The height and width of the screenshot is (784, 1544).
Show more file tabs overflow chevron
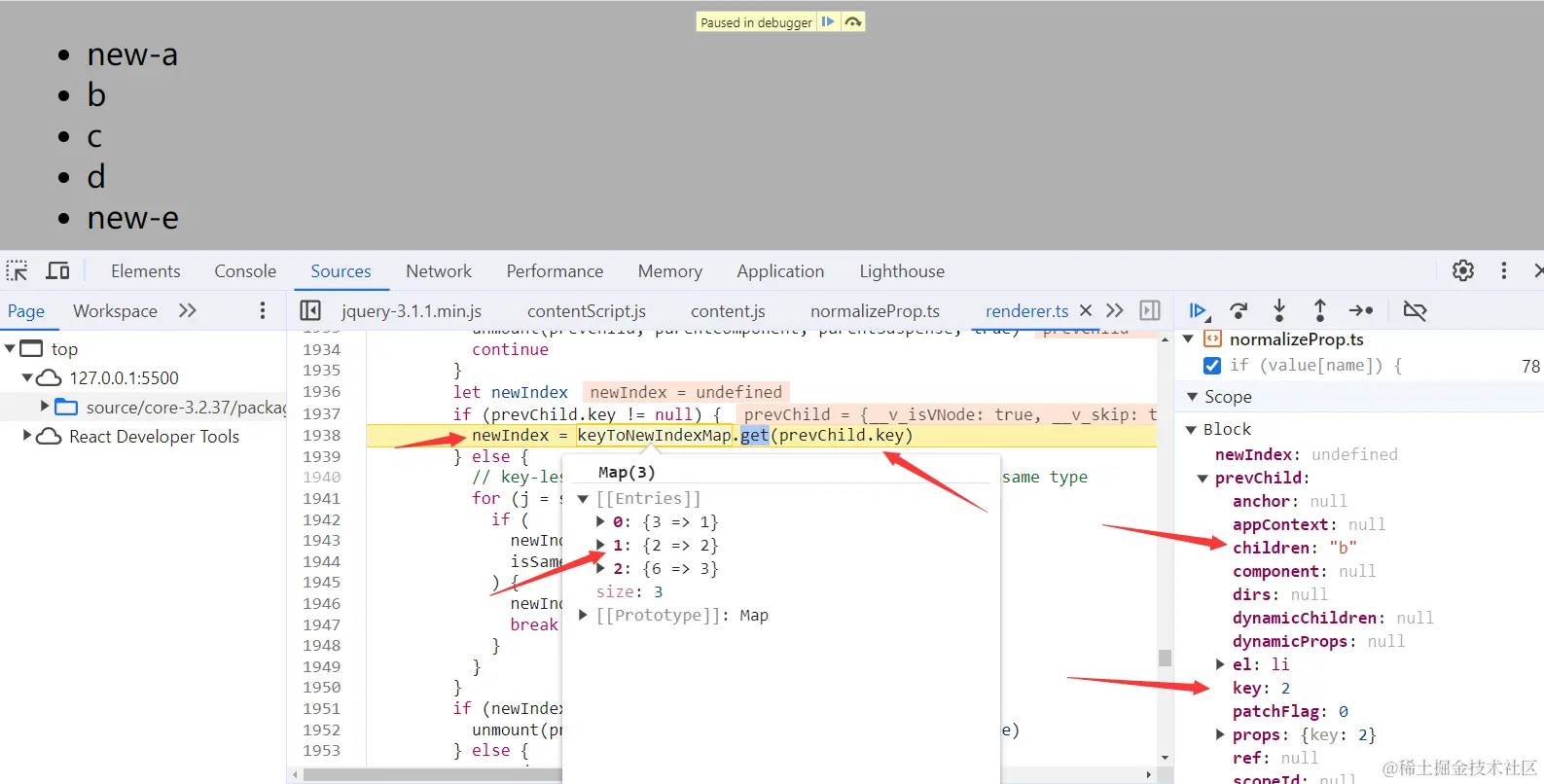click(1115, 310)
